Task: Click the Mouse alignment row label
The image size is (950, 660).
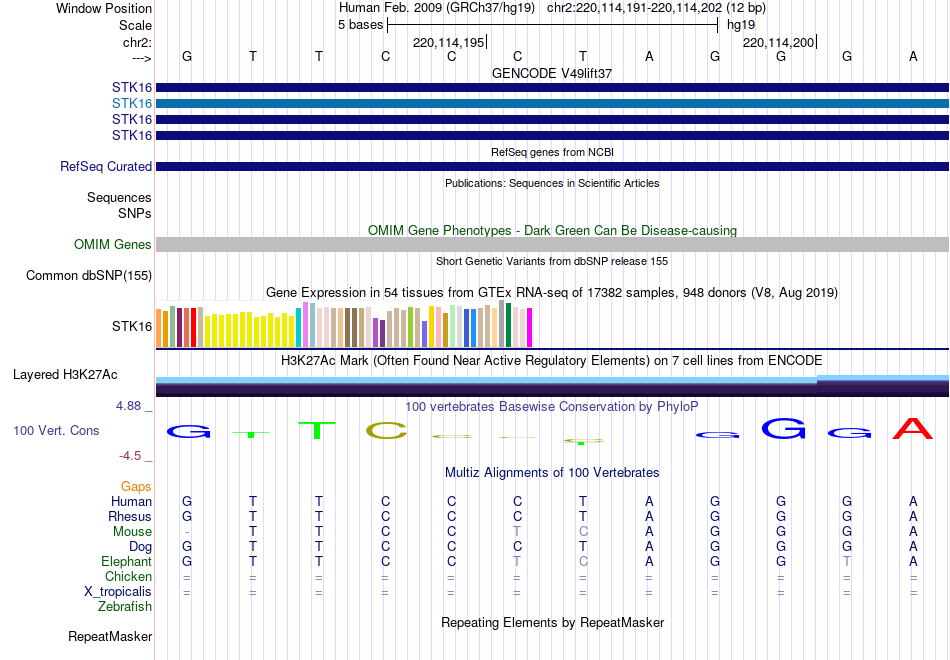Action: (132, 532)
